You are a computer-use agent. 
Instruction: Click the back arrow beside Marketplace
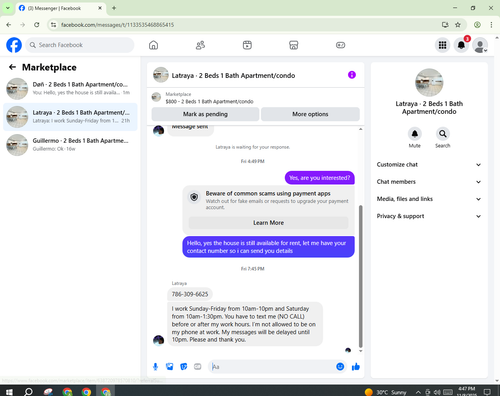tap(12, 67)
